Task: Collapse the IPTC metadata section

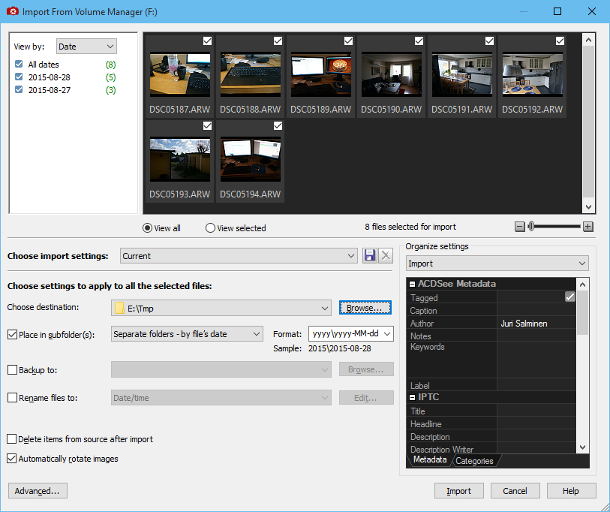Action: [412, 398]
